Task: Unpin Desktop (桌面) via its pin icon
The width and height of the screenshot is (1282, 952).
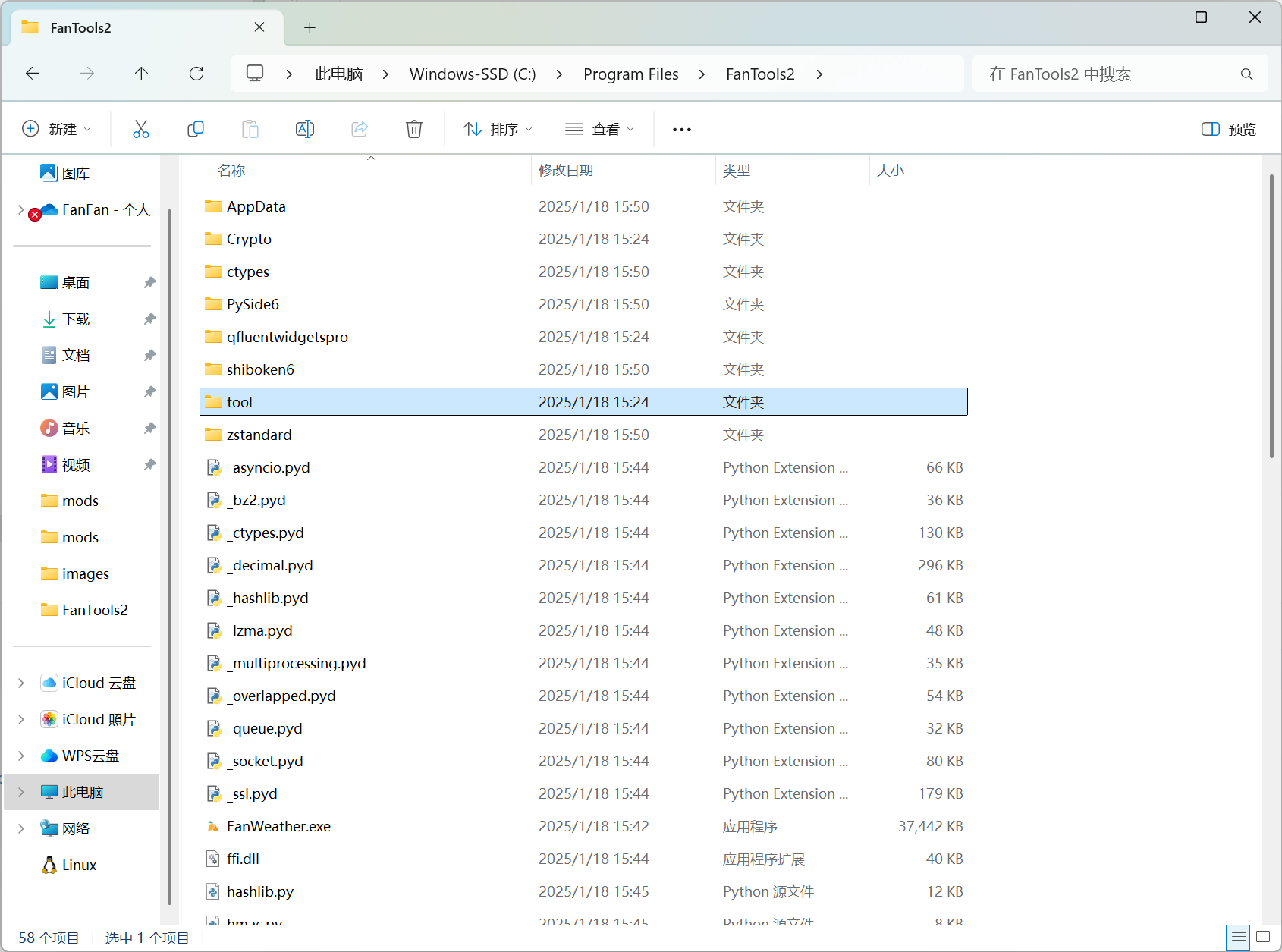Action: pos(149,282)
